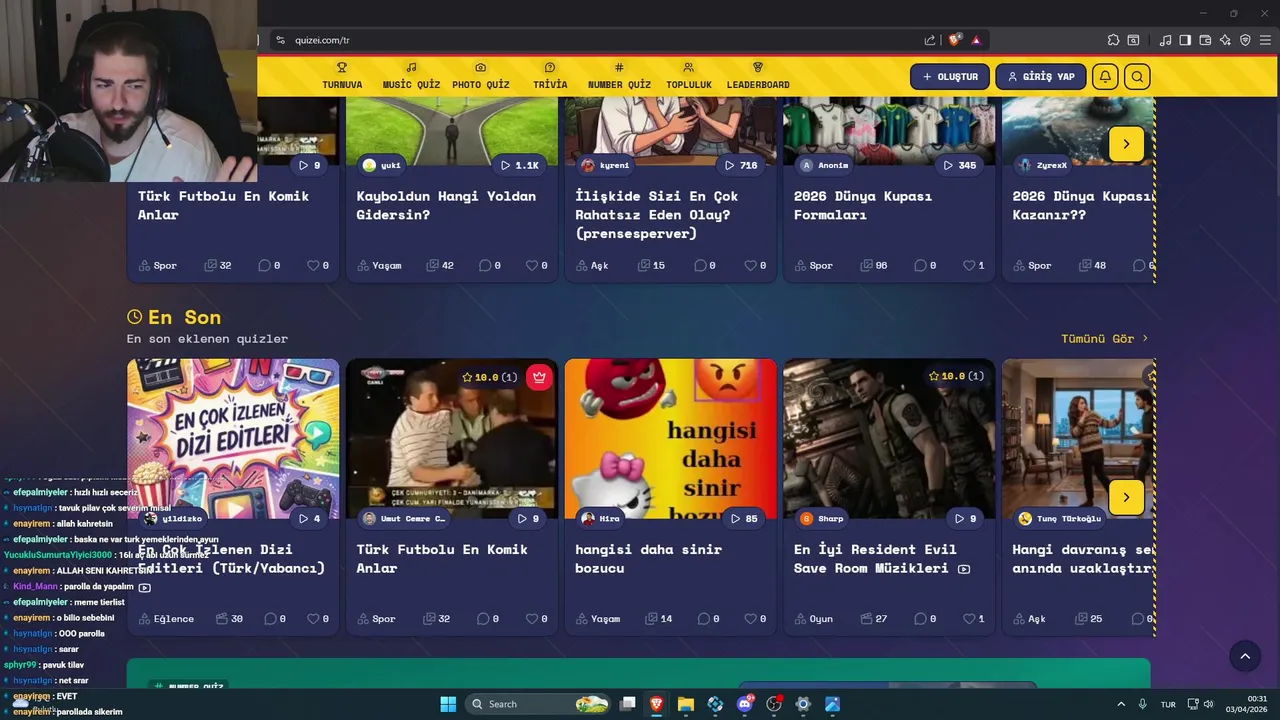This screenshot has width=1280, height=720.
Task: Click the next arrow on En Son carousel
Action: point(1126,497)
